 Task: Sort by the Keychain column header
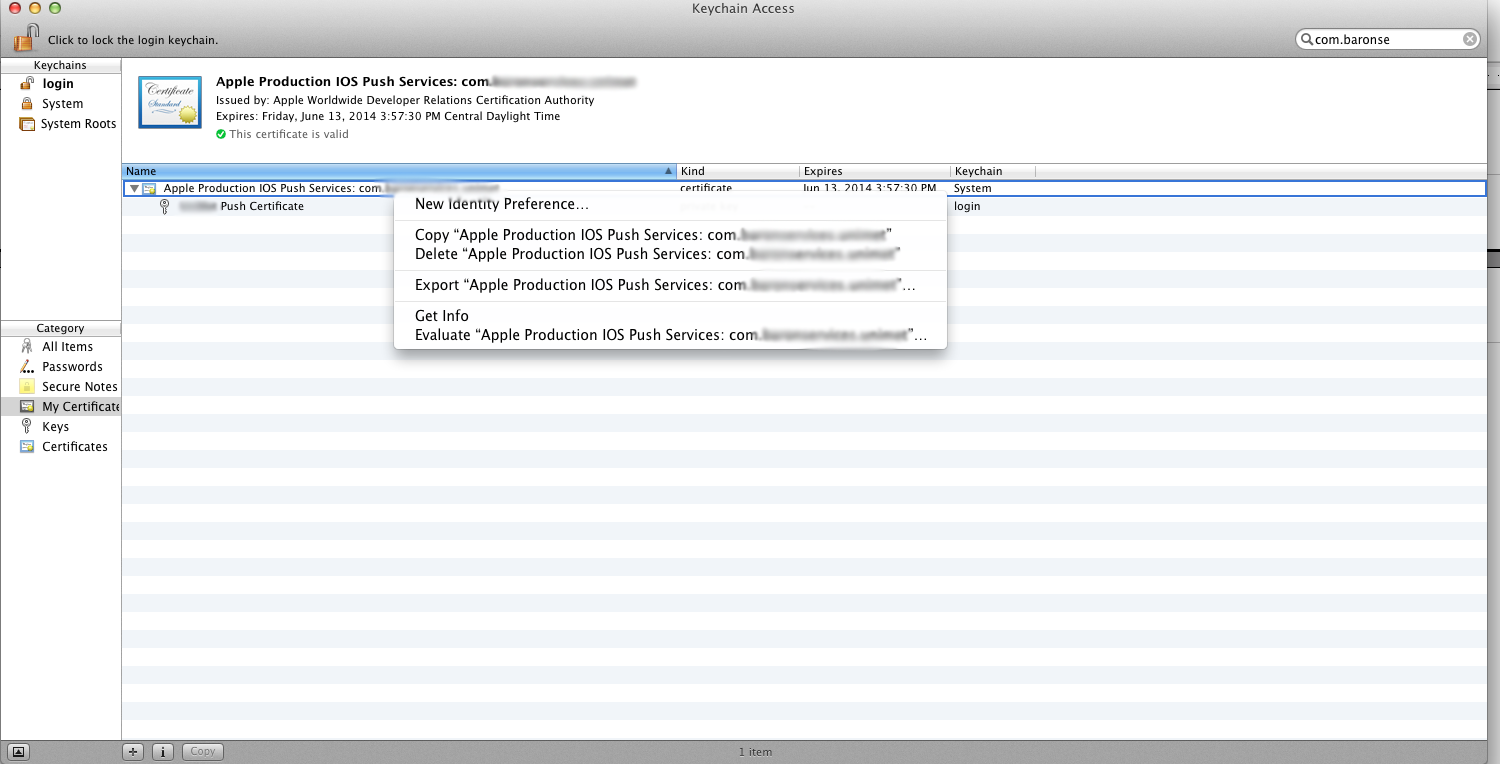pyautogui.click(x=993, y=171)
